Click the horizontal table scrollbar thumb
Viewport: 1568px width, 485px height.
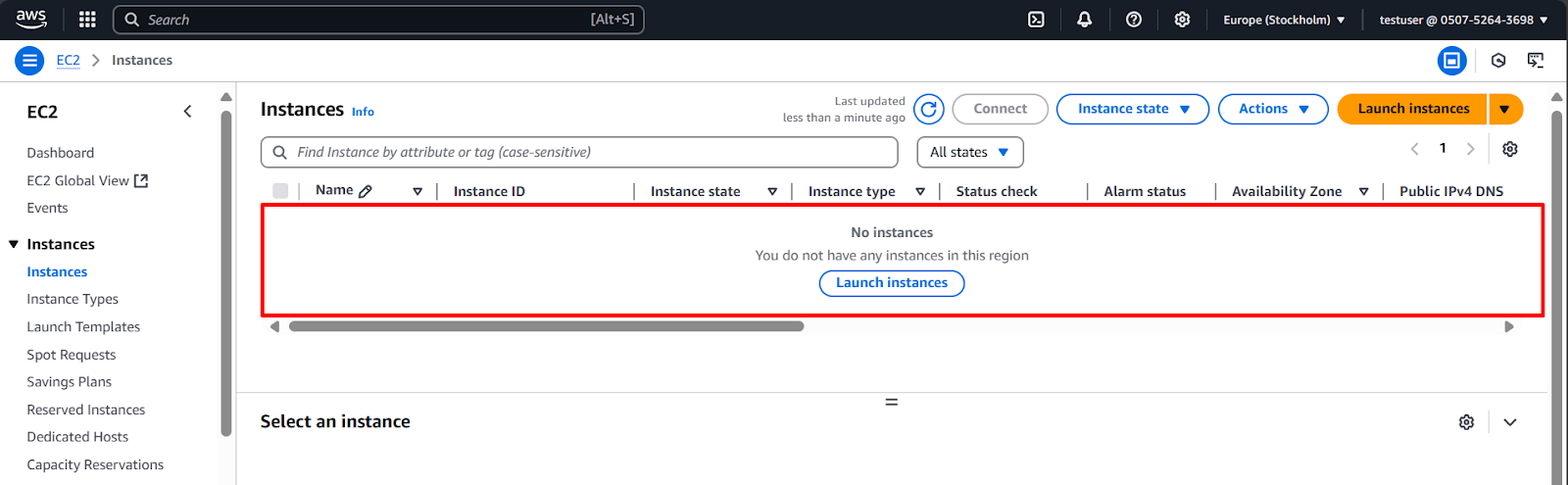click(546, 327)
